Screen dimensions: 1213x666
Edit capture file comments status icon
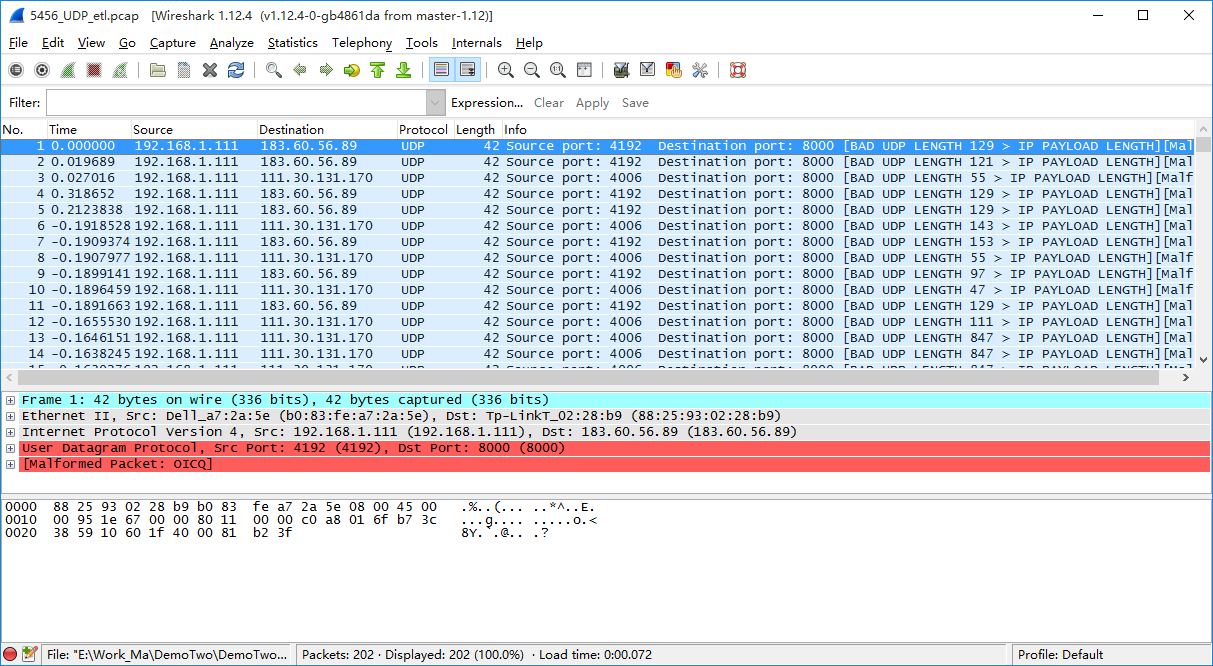[30, 654]
